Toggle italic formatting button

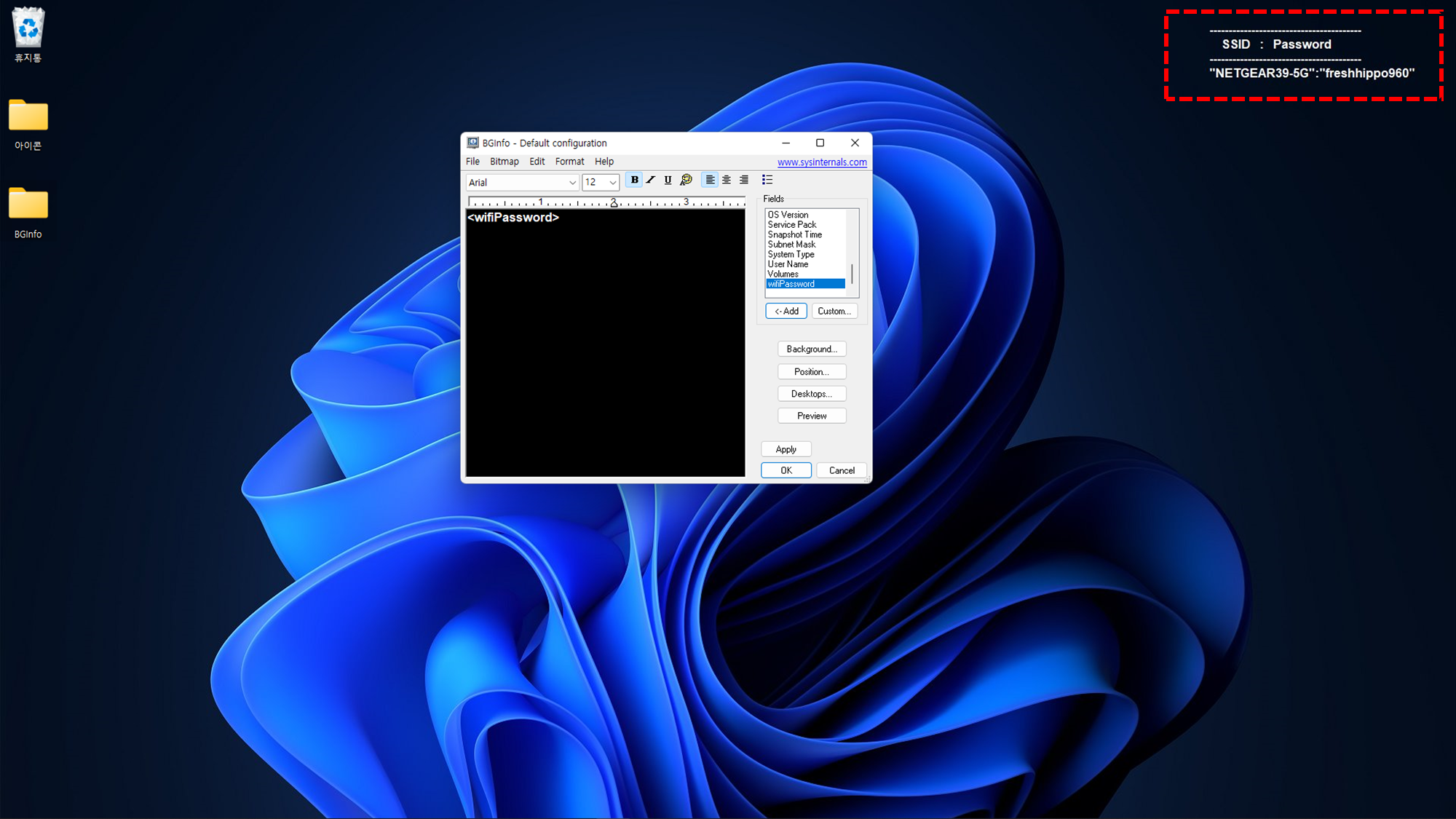click(651, 180)
